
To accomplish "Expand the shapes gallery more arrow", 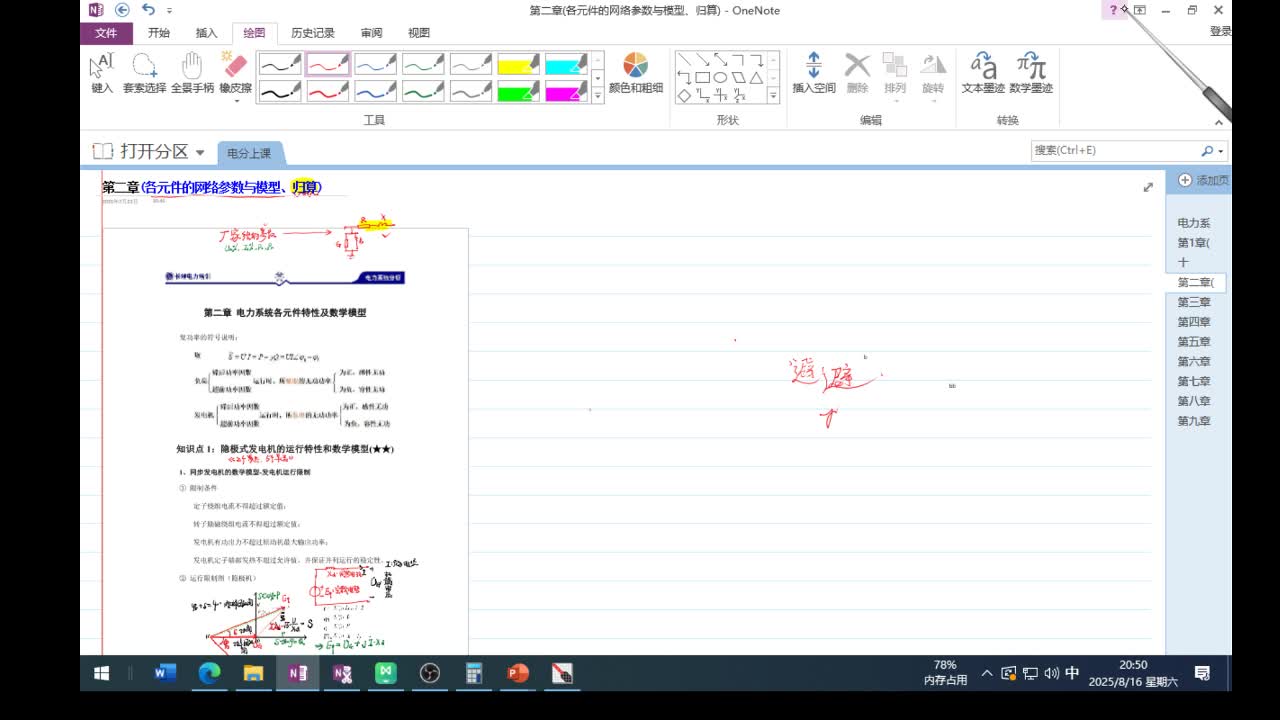I will click(x=773, y=95).
